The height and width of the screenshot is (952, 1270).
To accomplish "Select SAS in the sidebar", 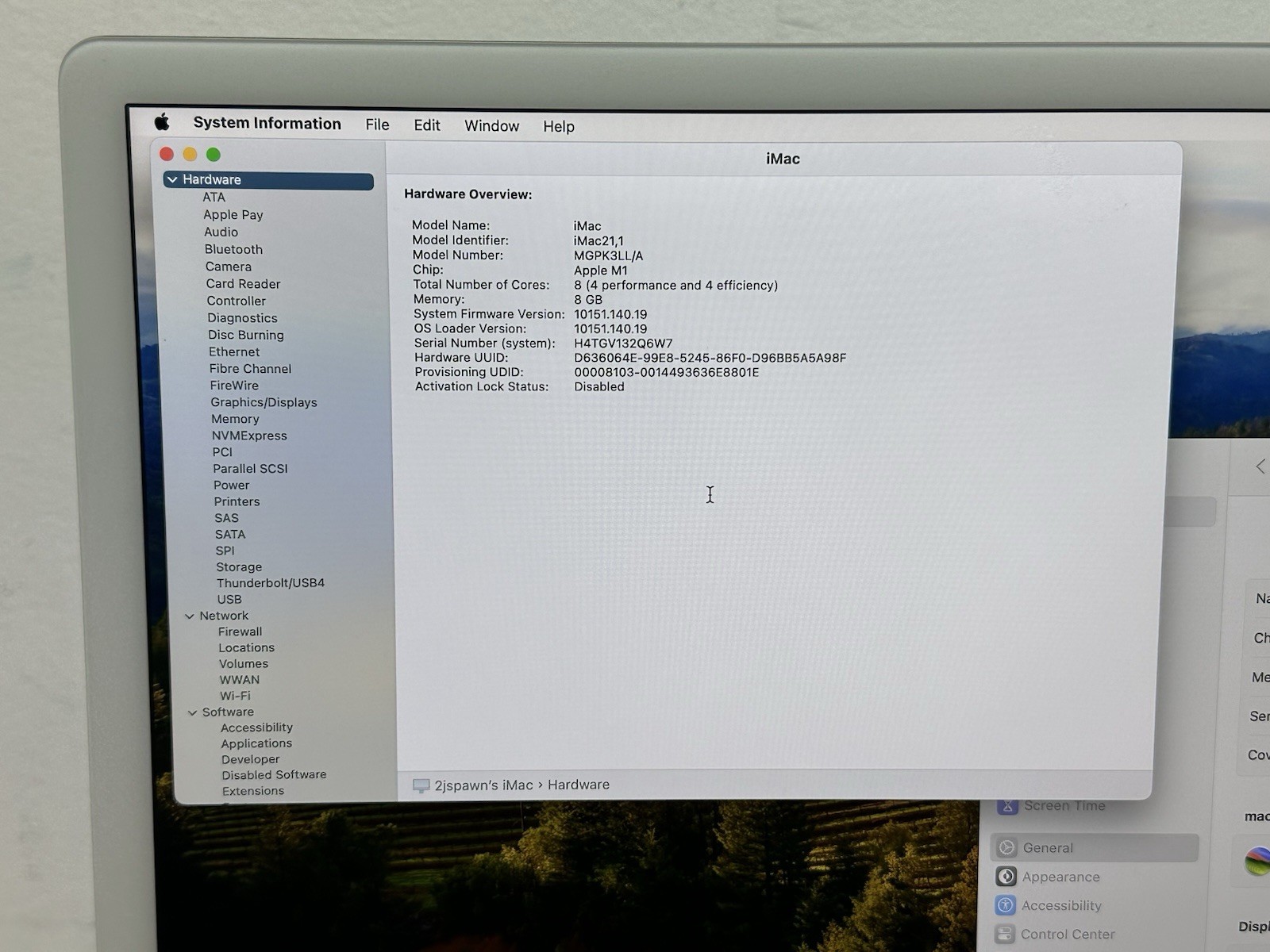I will (x=226, y=518).
